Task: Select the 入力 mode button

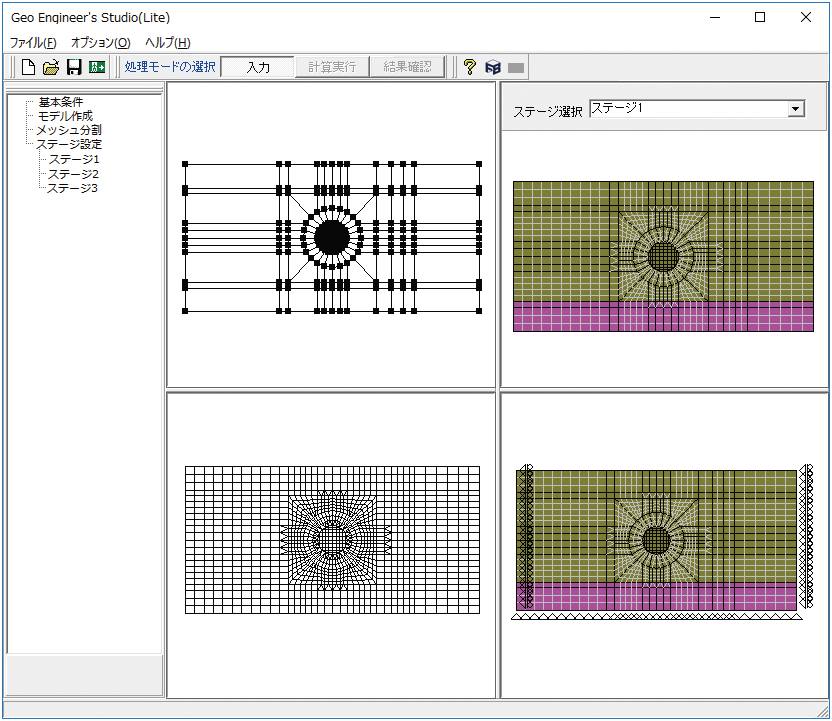Action: click(258, 67)
